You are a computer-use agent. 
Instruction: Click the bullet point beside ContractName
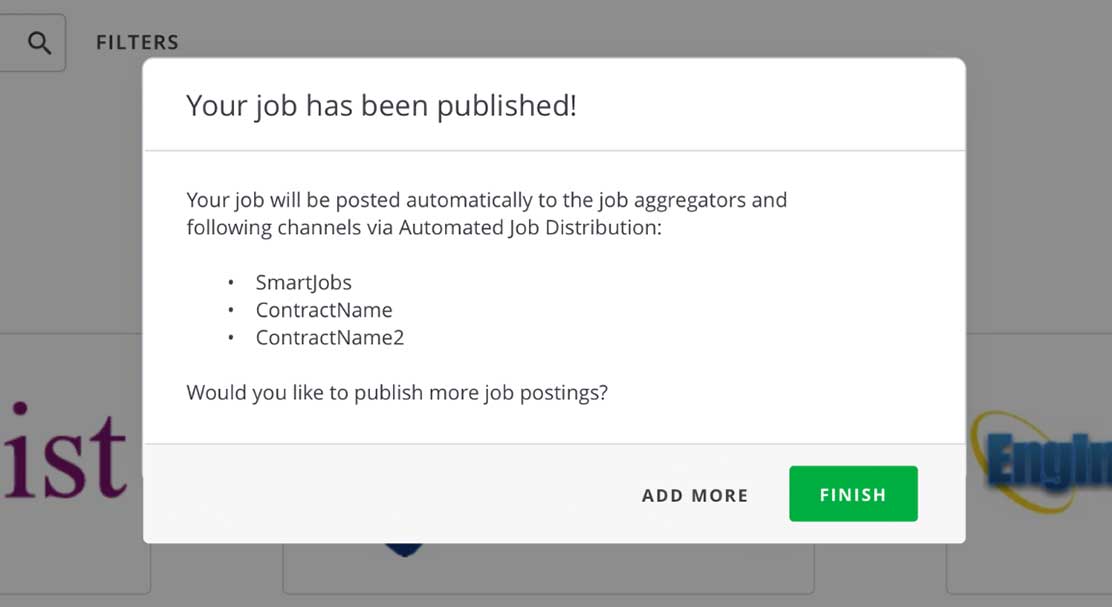(x=231, y=311)
